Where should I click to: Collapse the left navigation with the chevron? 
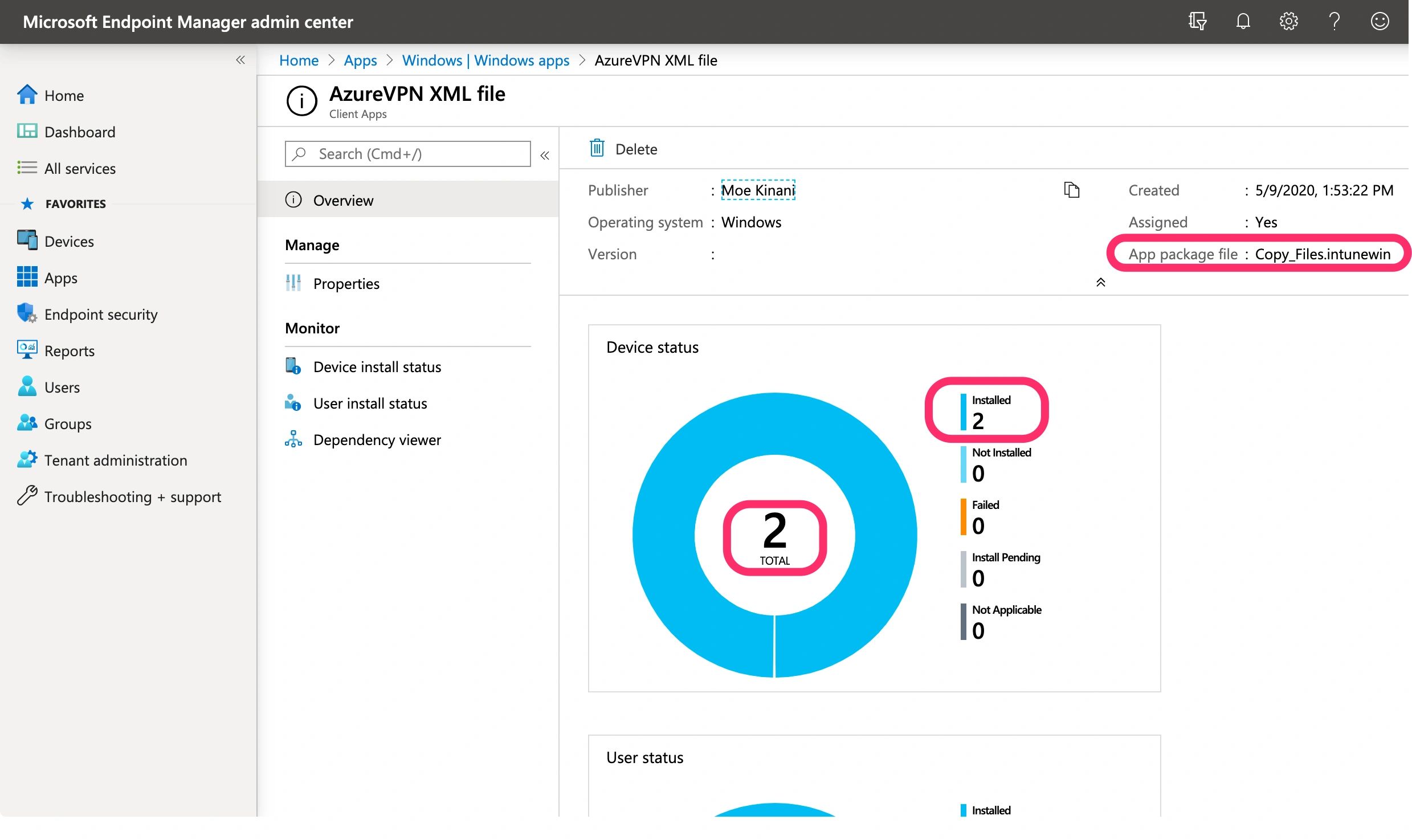tap(240, 60)
